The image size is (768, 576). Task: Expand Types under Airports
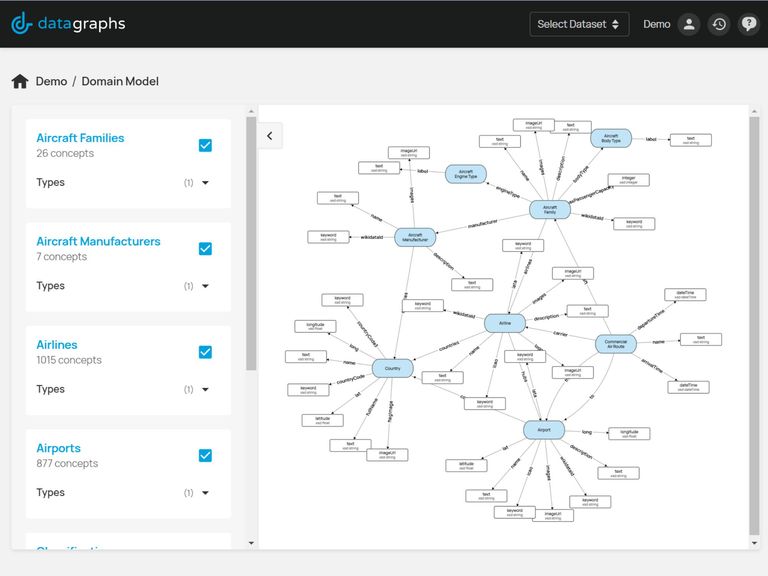205,493
